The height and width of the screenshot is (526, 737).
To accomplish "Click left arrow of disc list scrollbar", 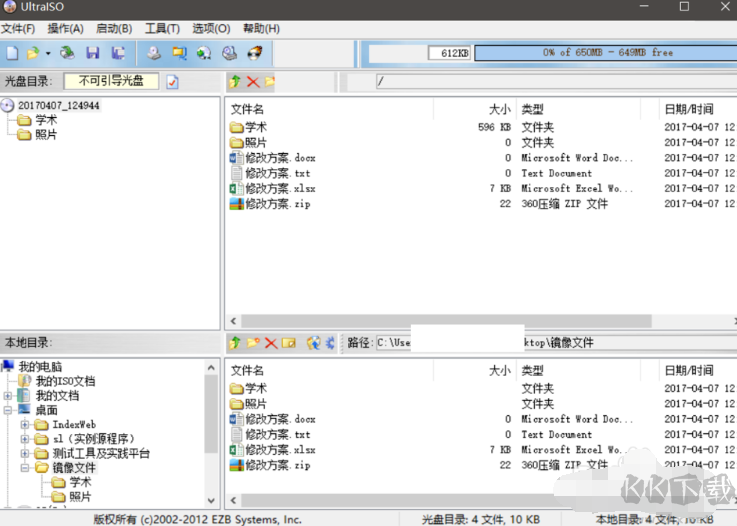I will [234, 321].
